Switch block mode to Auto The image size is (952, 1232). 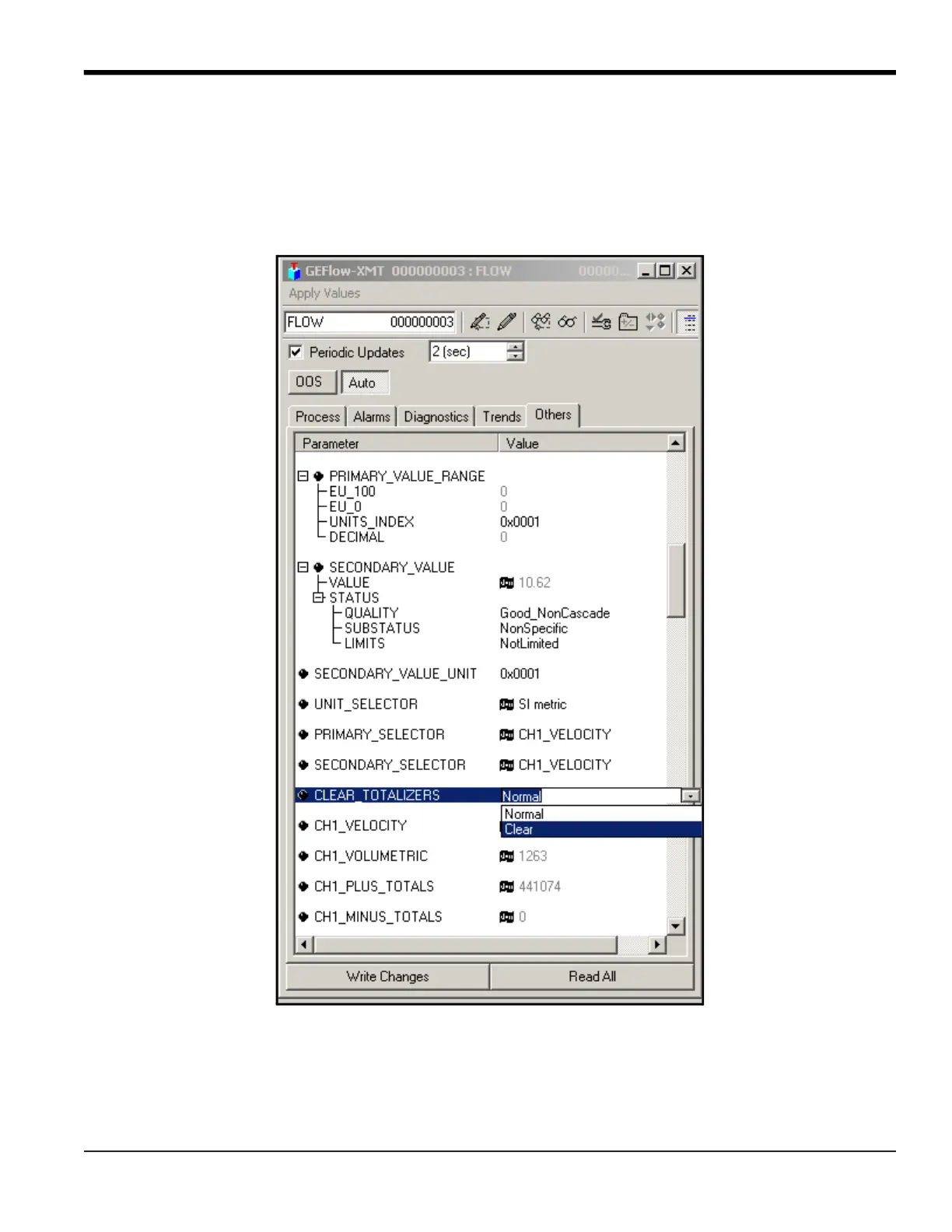click(x=365, y=383)
